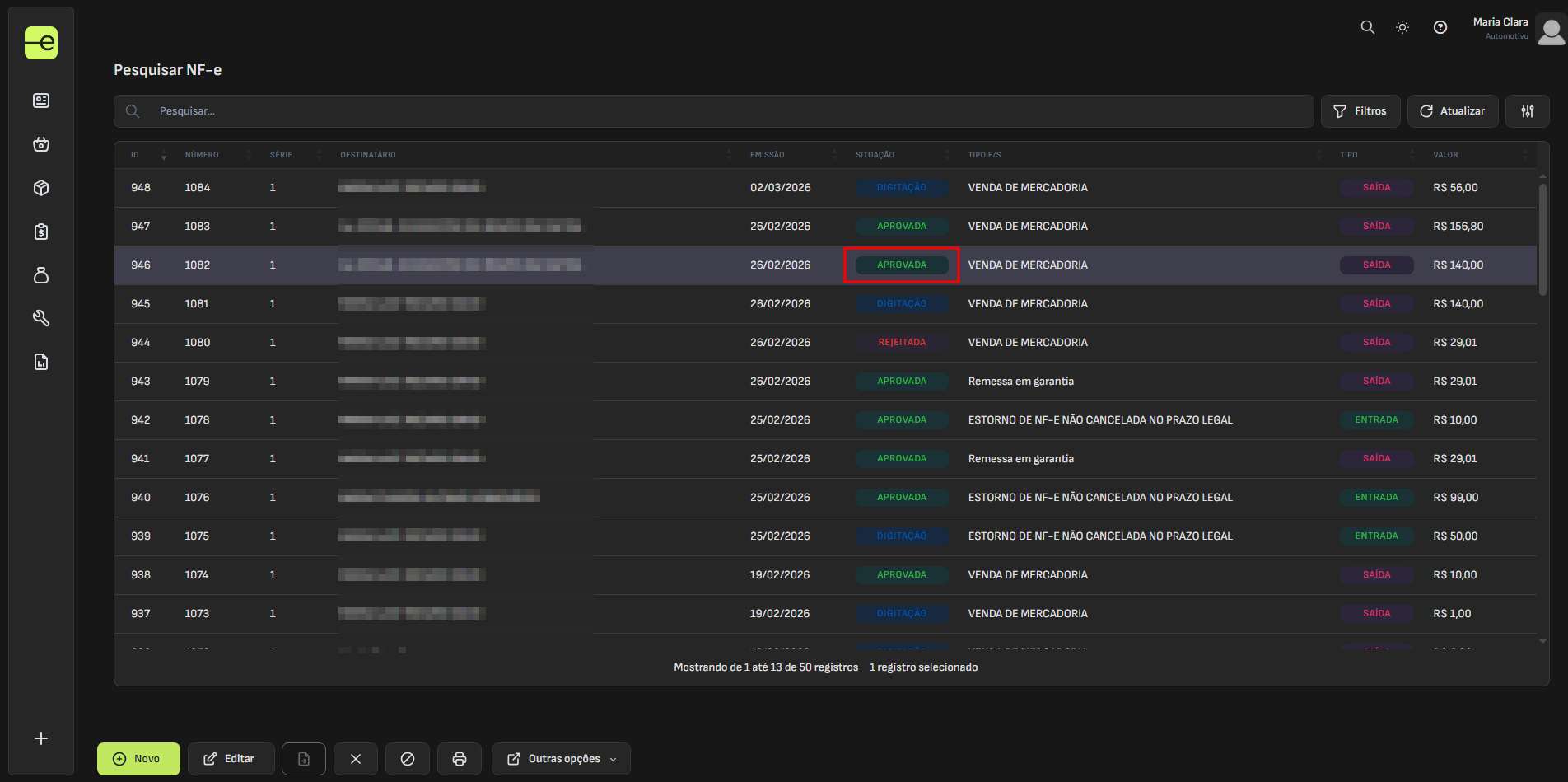Click the print button in bottom toolbar

coord(460,759)
